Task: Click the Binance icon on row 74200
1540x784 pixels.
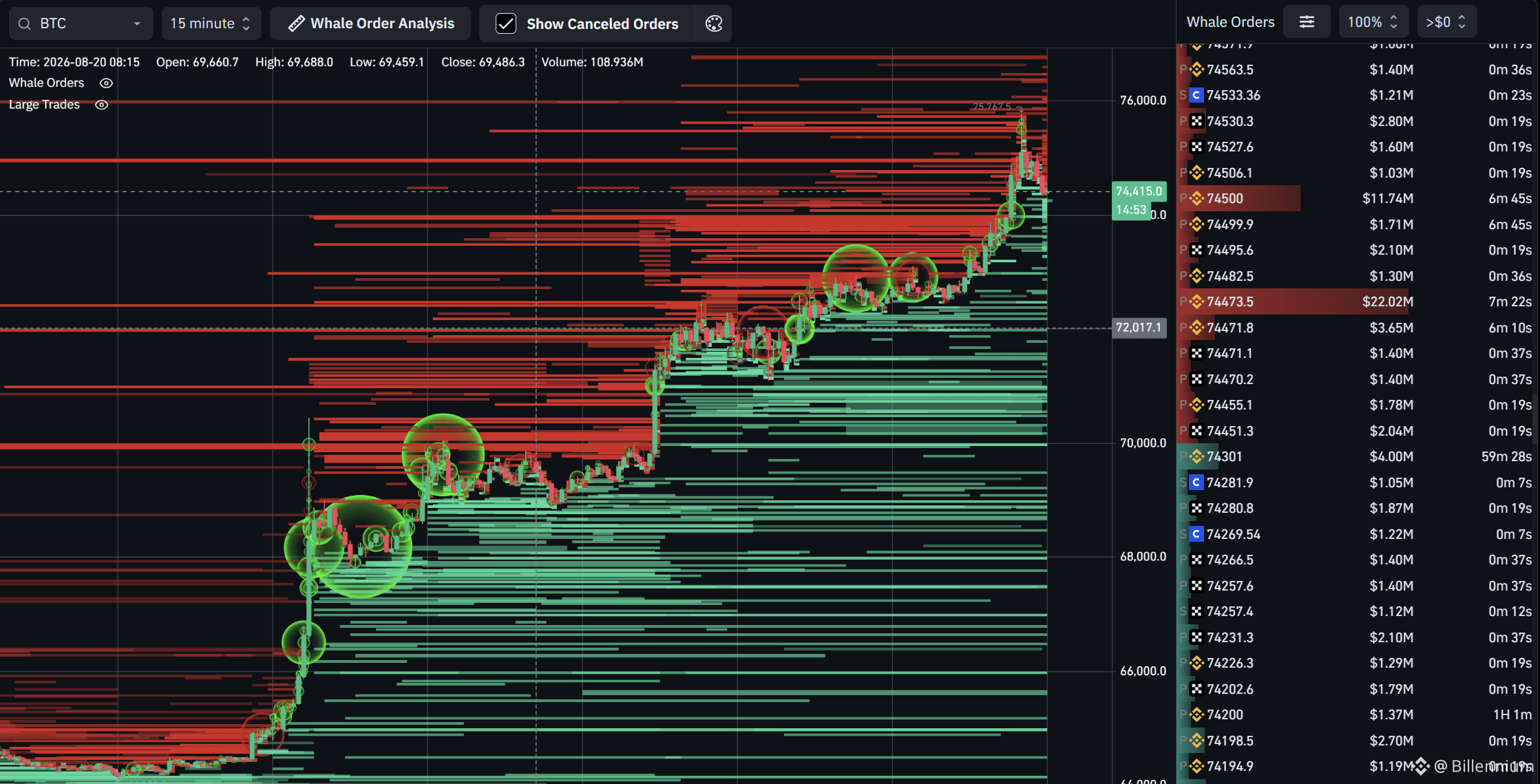Action: click(1196, 714)
